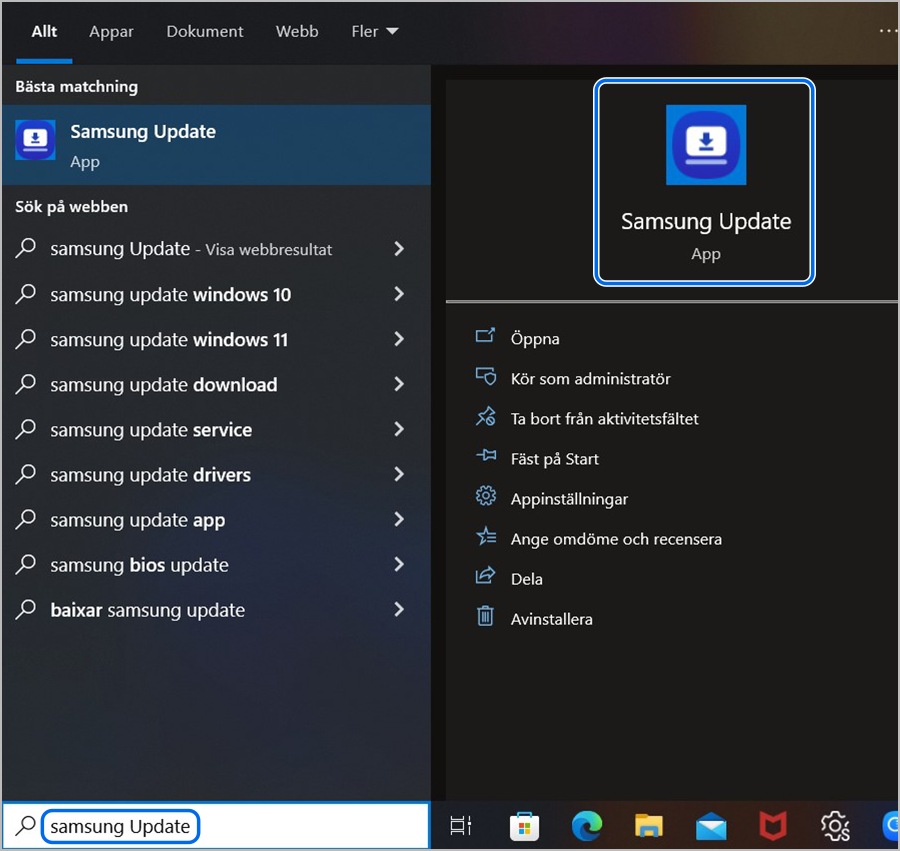Open Task View on the taskbar
The height and width of the screenshot is (851, 900).
click(459, 826)
